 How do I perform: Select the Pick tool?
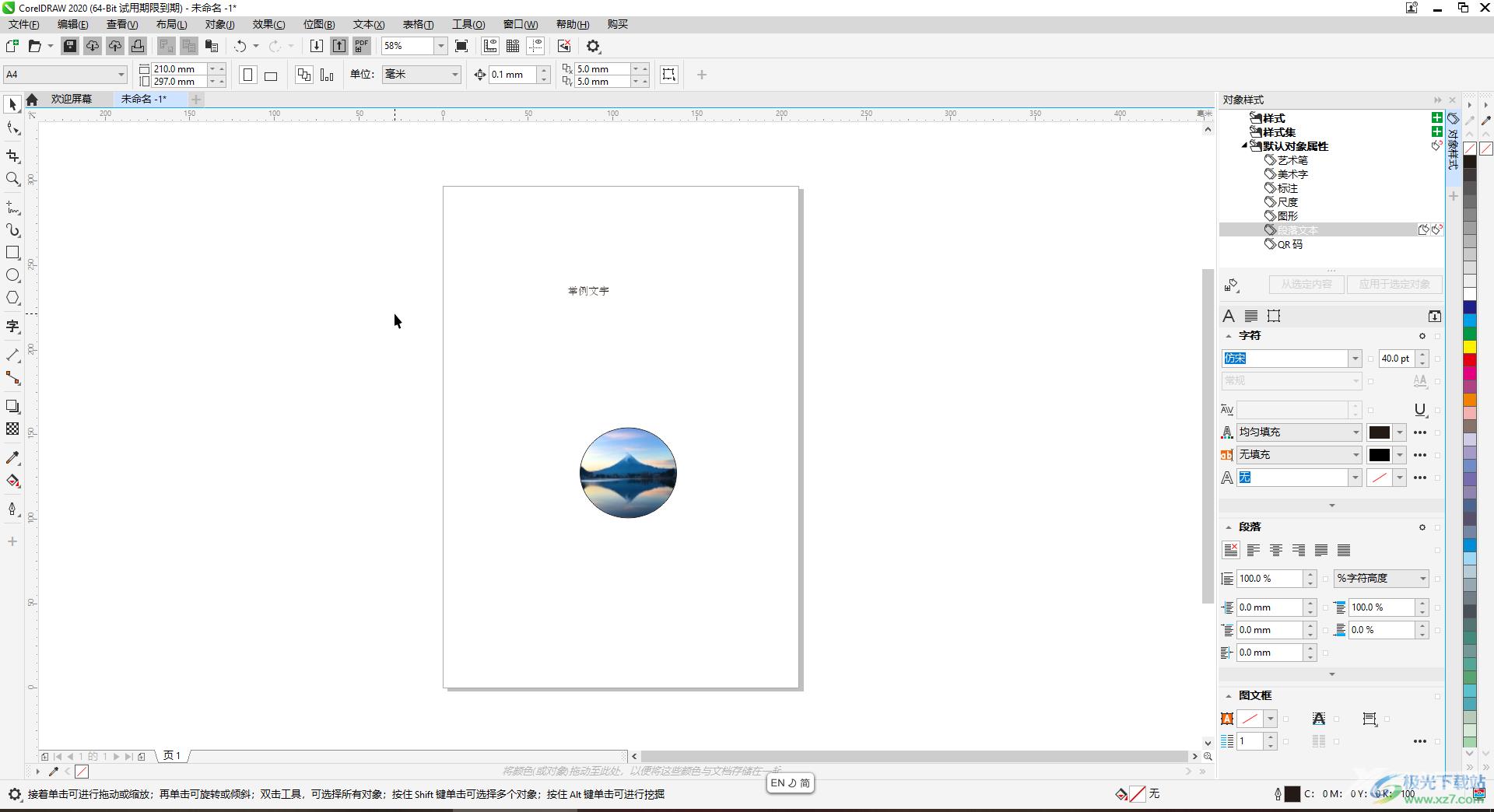pos(12,104)
